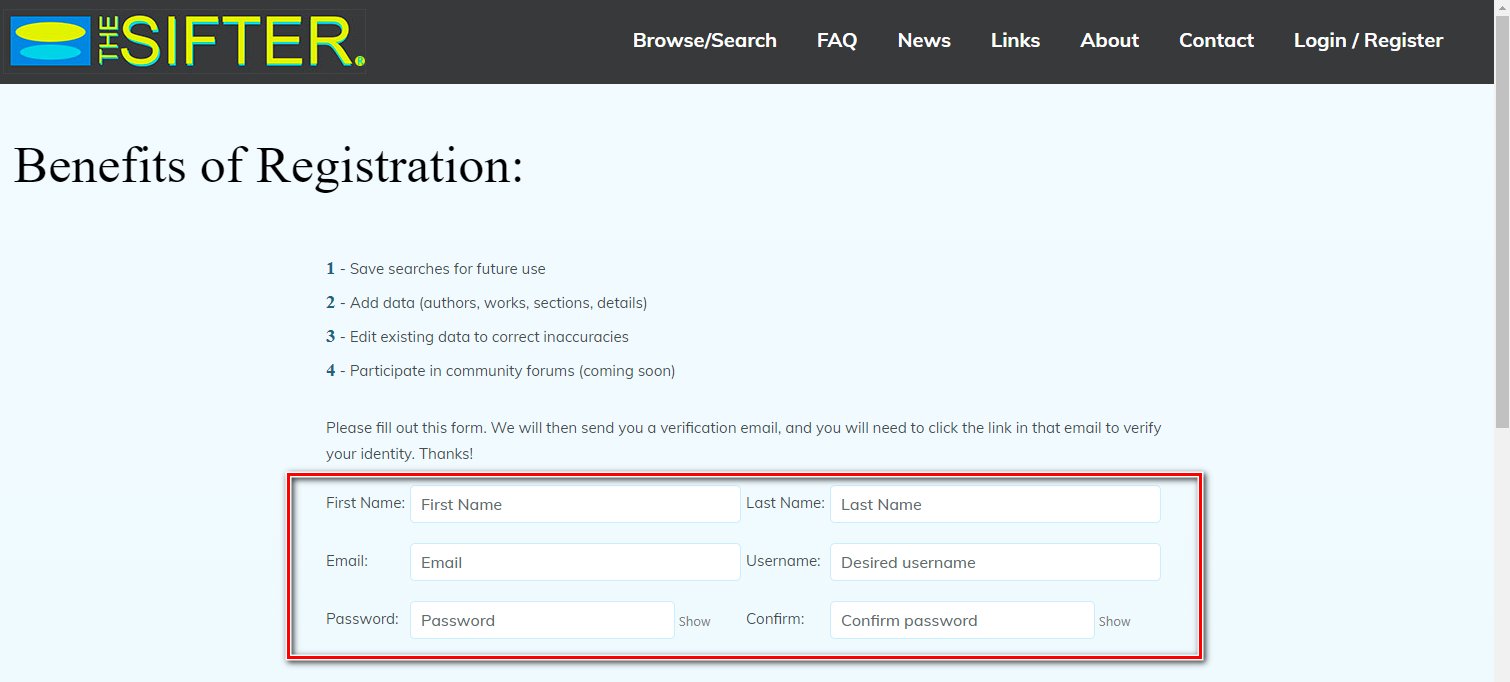
Task: Click the "Username:" field label
Action: [783, 561]
